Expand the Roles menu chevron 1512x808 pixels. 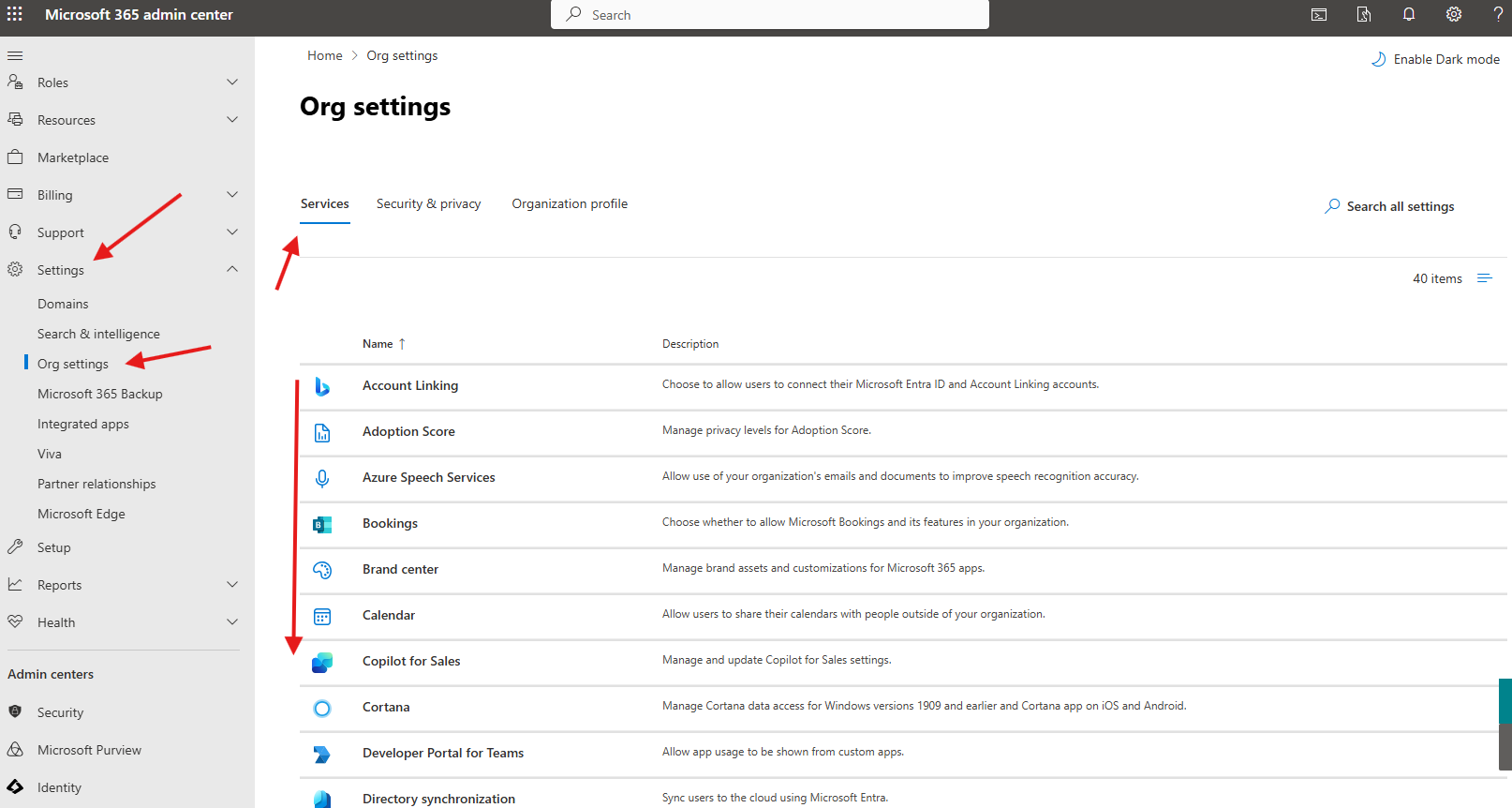232,82
